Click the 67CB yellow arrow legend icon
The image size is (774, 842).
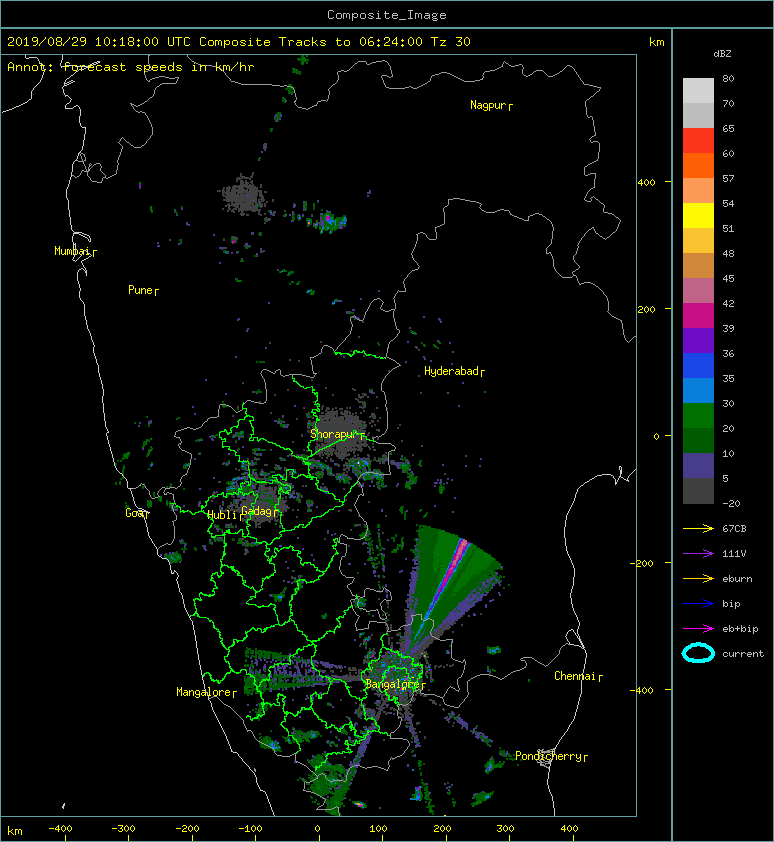tap(698, 528)
